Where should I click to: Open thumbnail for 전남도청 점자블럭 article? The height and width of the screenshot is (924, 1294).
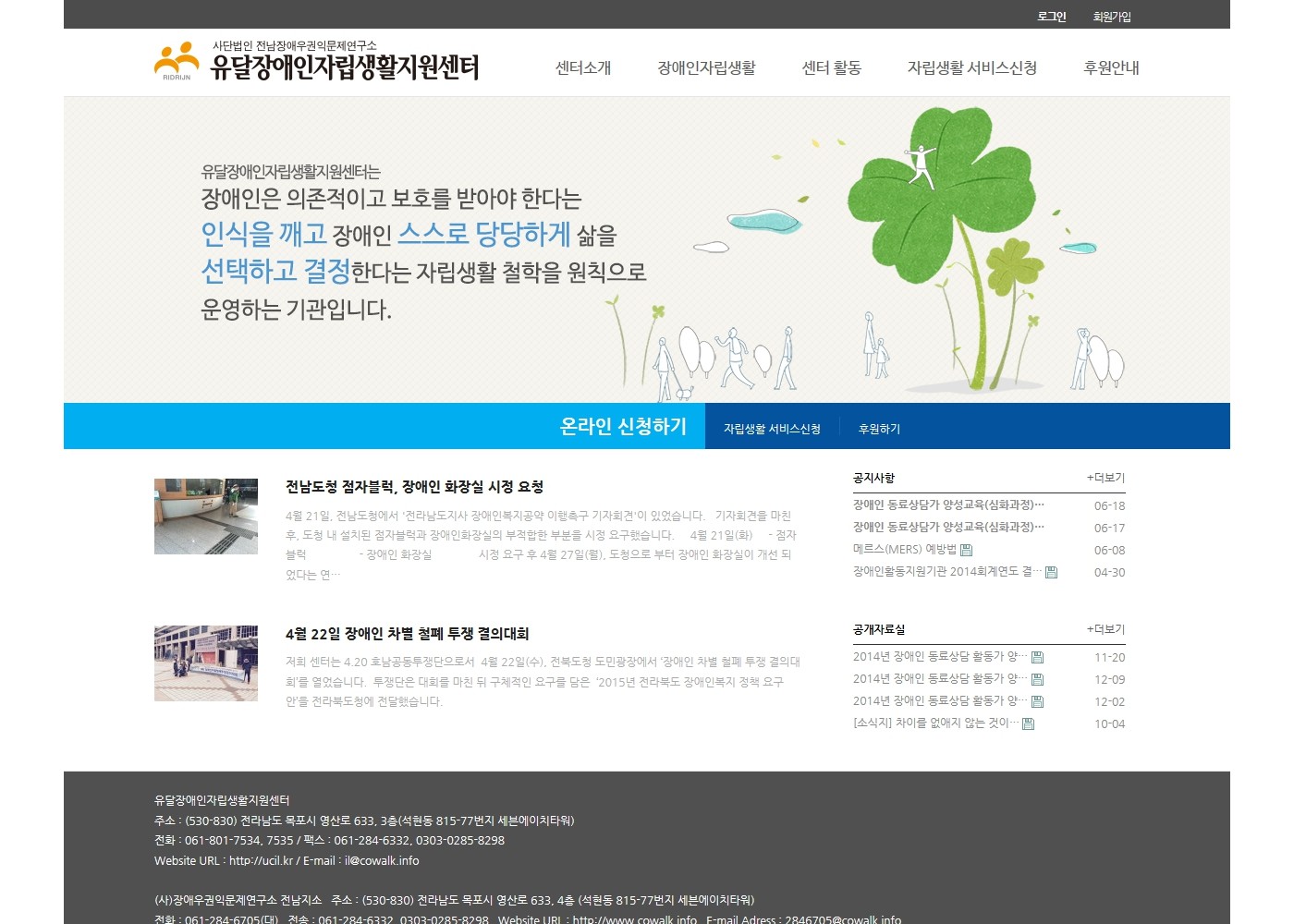(x=206, y=517)
